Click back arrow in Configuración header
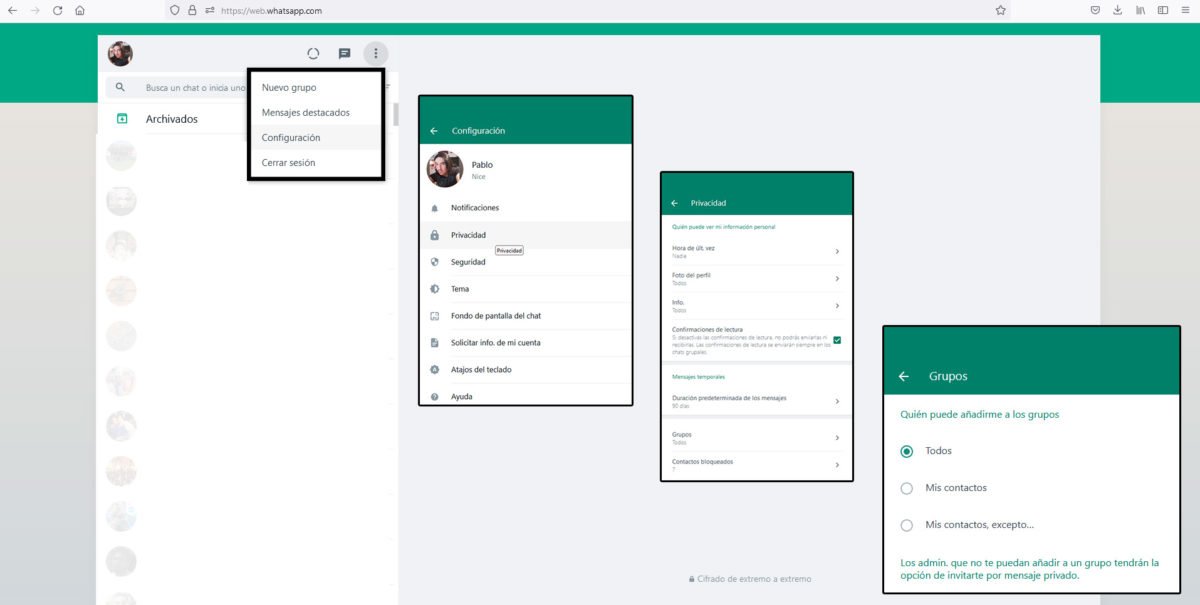The image size is (1200, 605). (x=434, y=131)
